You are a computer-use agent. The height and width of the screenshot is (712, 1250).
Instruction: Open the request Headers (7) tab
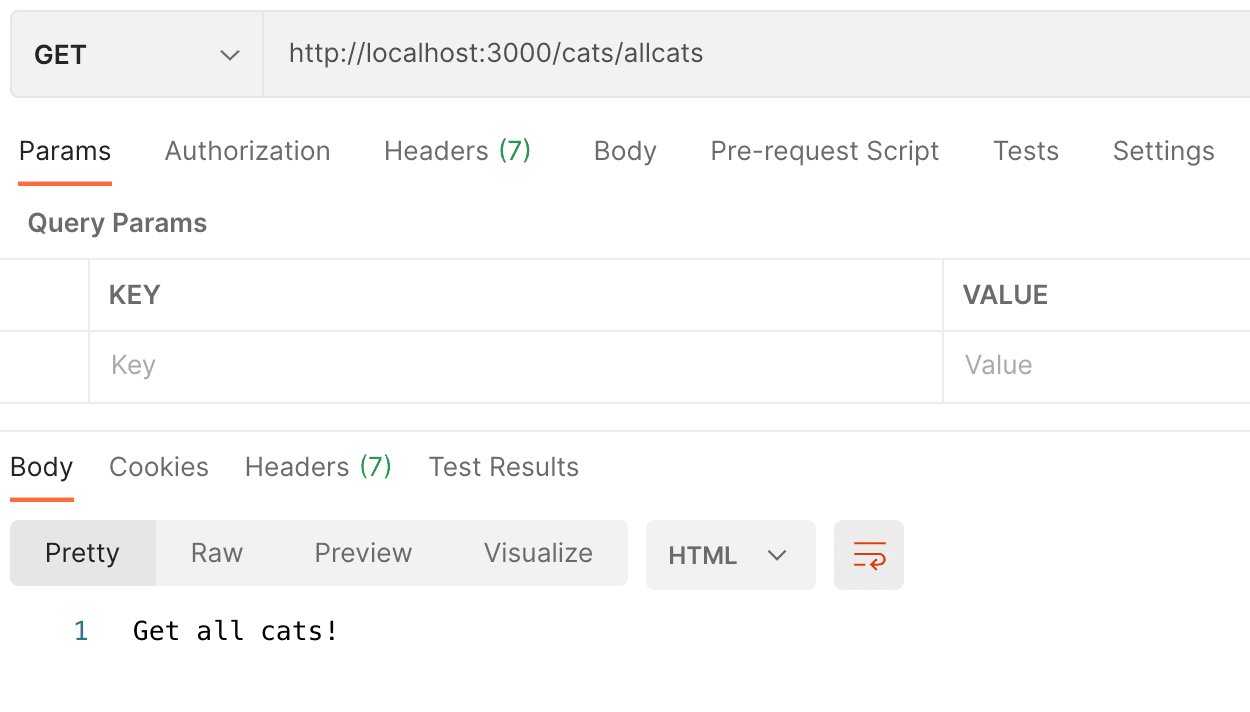click(x=457, y=151)
